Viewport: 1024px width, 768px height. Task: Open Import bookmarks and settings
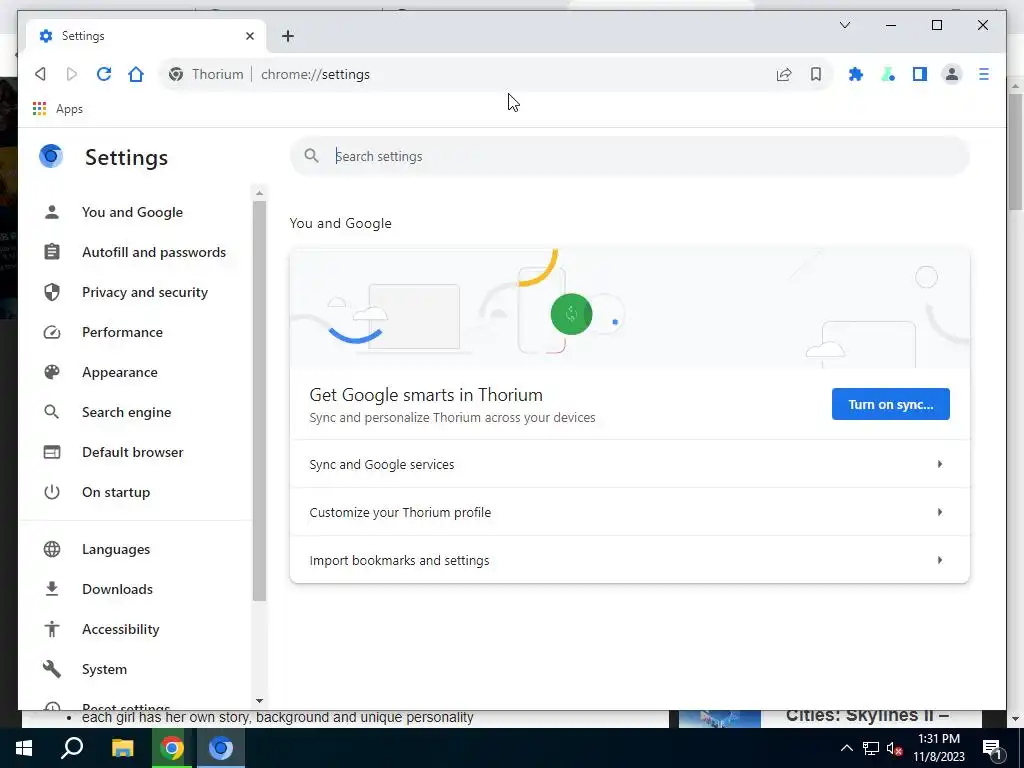[630, 560]
